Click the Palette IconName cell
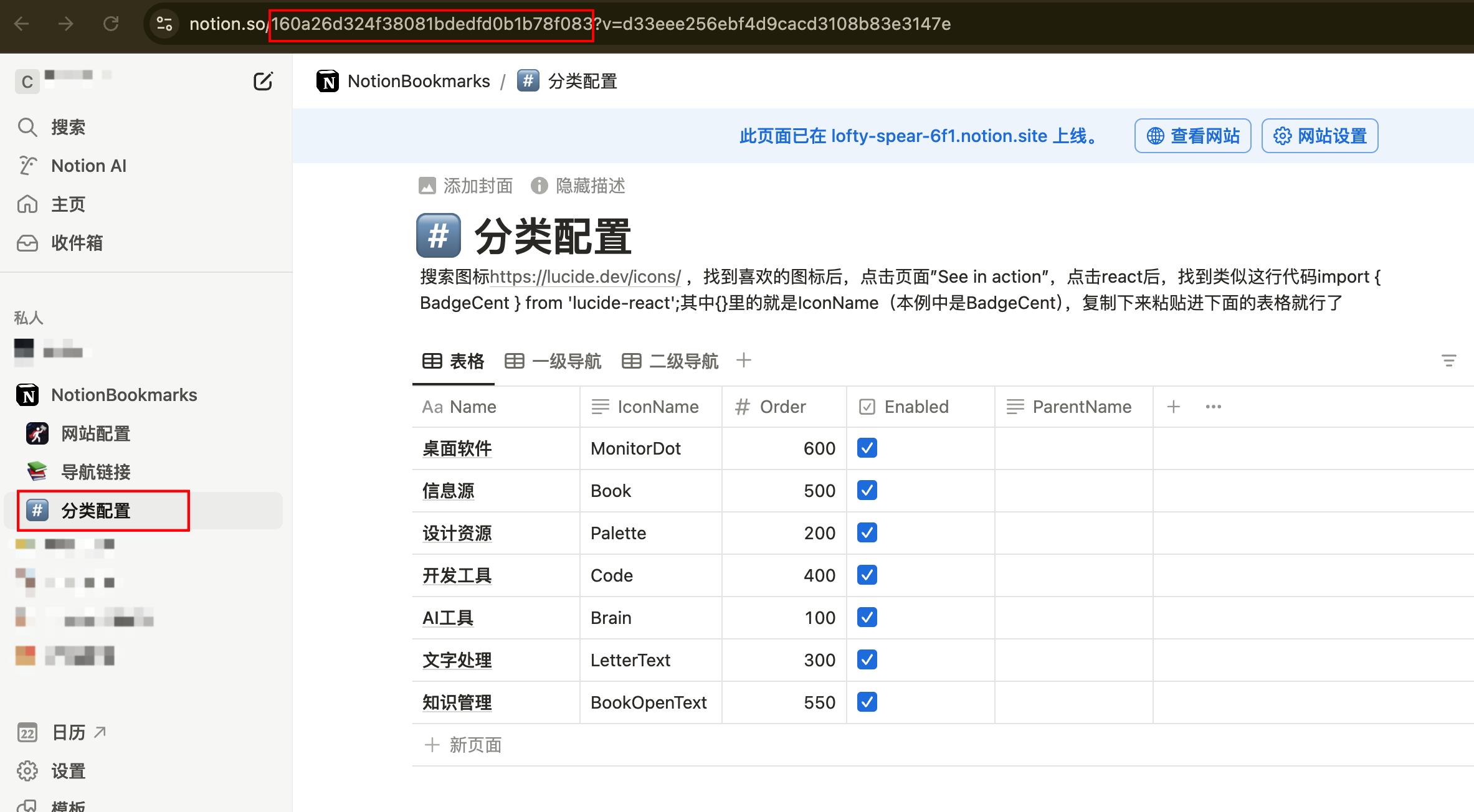This screenshot has width=1474, height=812. coord(651,533)
